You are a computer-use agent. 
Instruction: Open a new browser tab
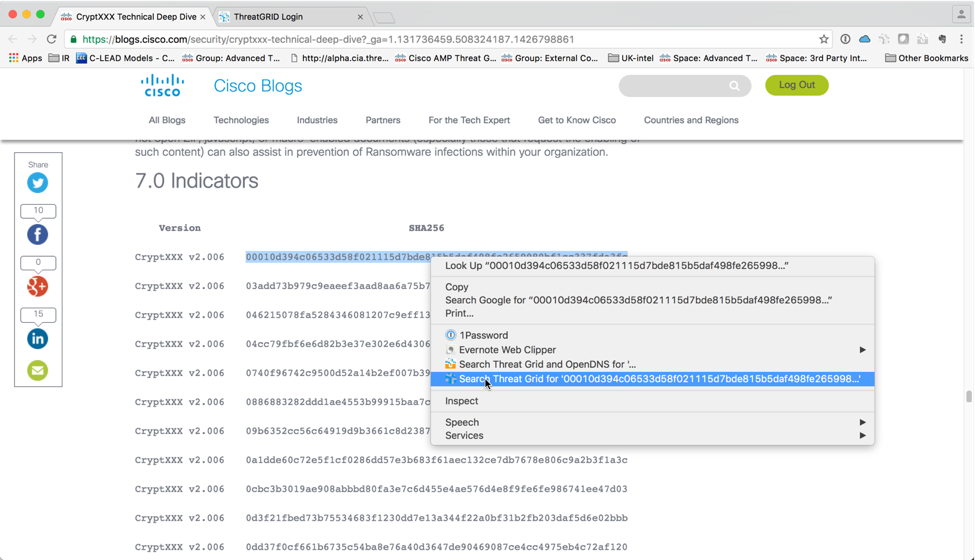tap(384, 18)
